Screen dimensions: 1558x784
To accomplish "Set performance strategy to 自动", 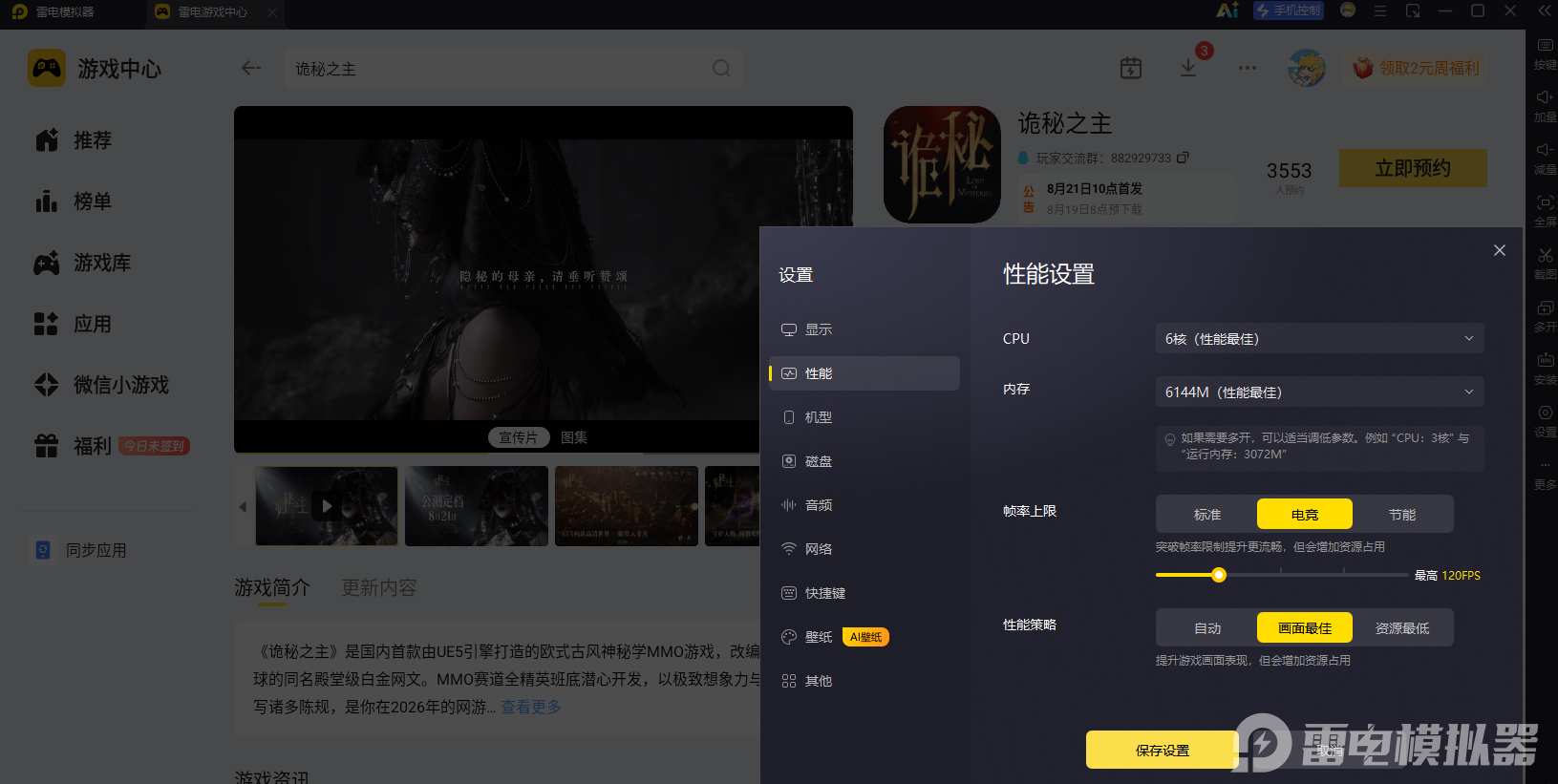I will click(x=1207, y=628).
